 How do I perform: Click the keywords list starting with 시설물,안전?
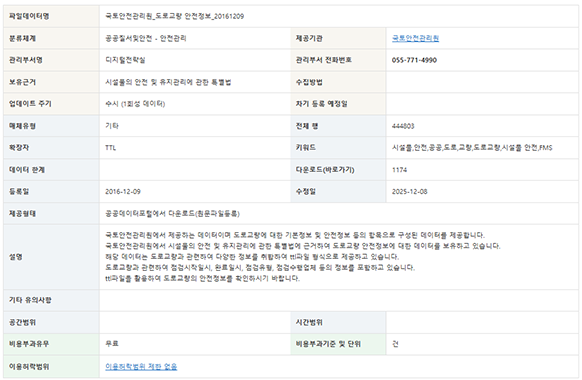472,148
